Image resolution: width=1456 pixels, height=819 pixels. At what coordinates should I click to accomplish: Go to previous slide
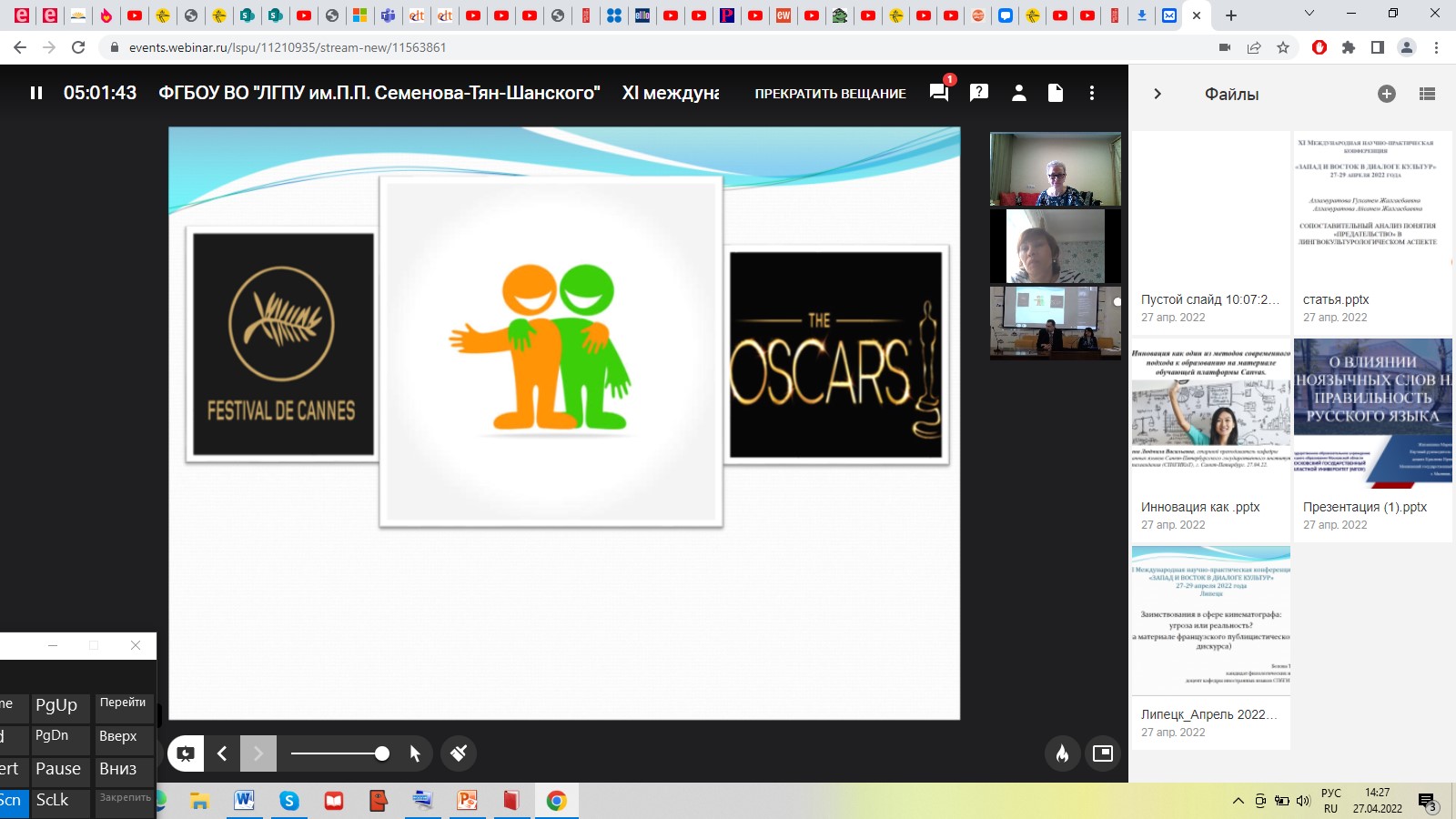(222, 753)
